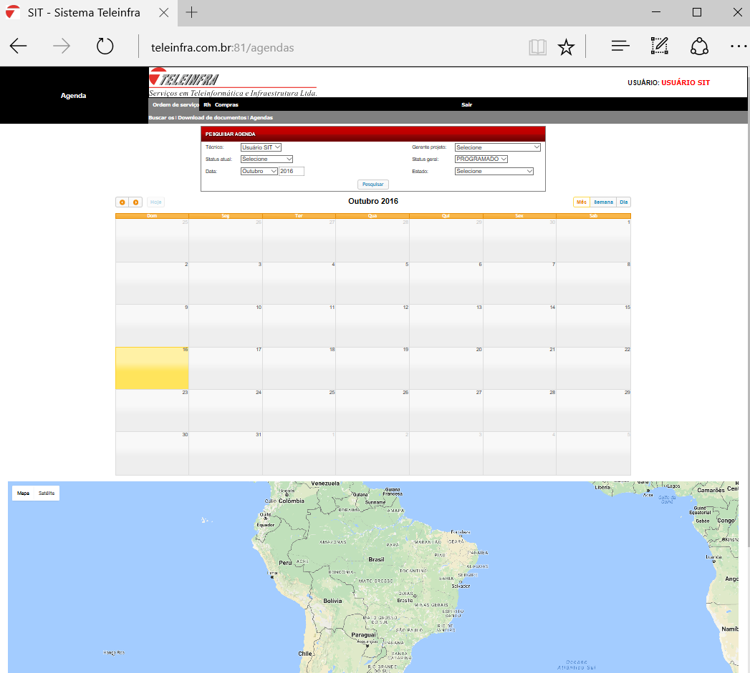Click the Pesquisar button
This screenshot has height=673, width=750.
[373, 184]
